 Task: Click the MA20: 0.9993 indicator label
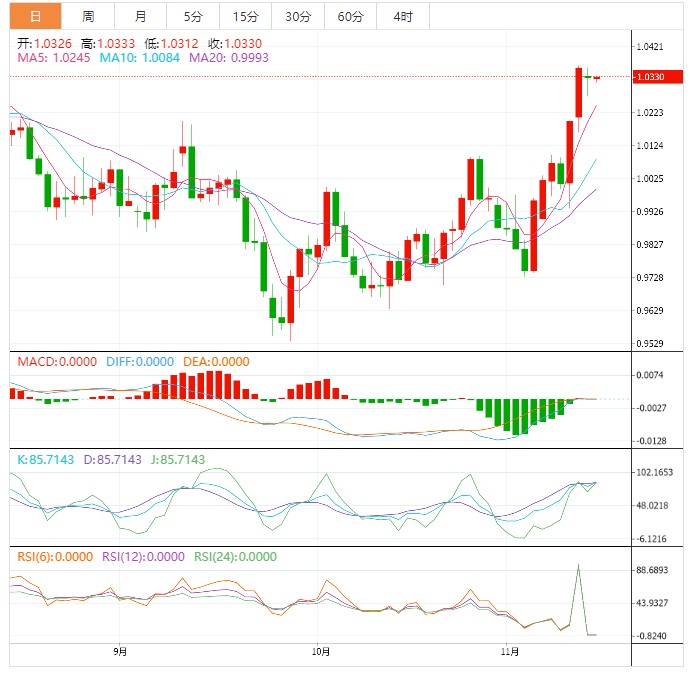tap(229, 58)
